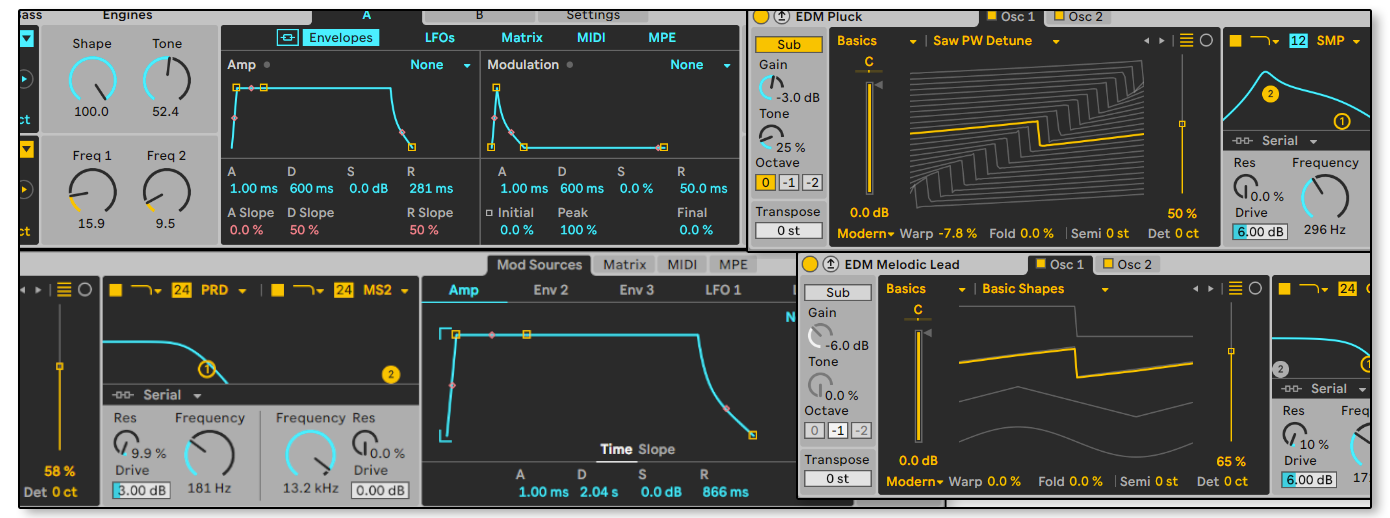Screen dimensions: 1390x518
Task: Click the EDM Pluck device activator circle
Action: (x=760, y=17)
